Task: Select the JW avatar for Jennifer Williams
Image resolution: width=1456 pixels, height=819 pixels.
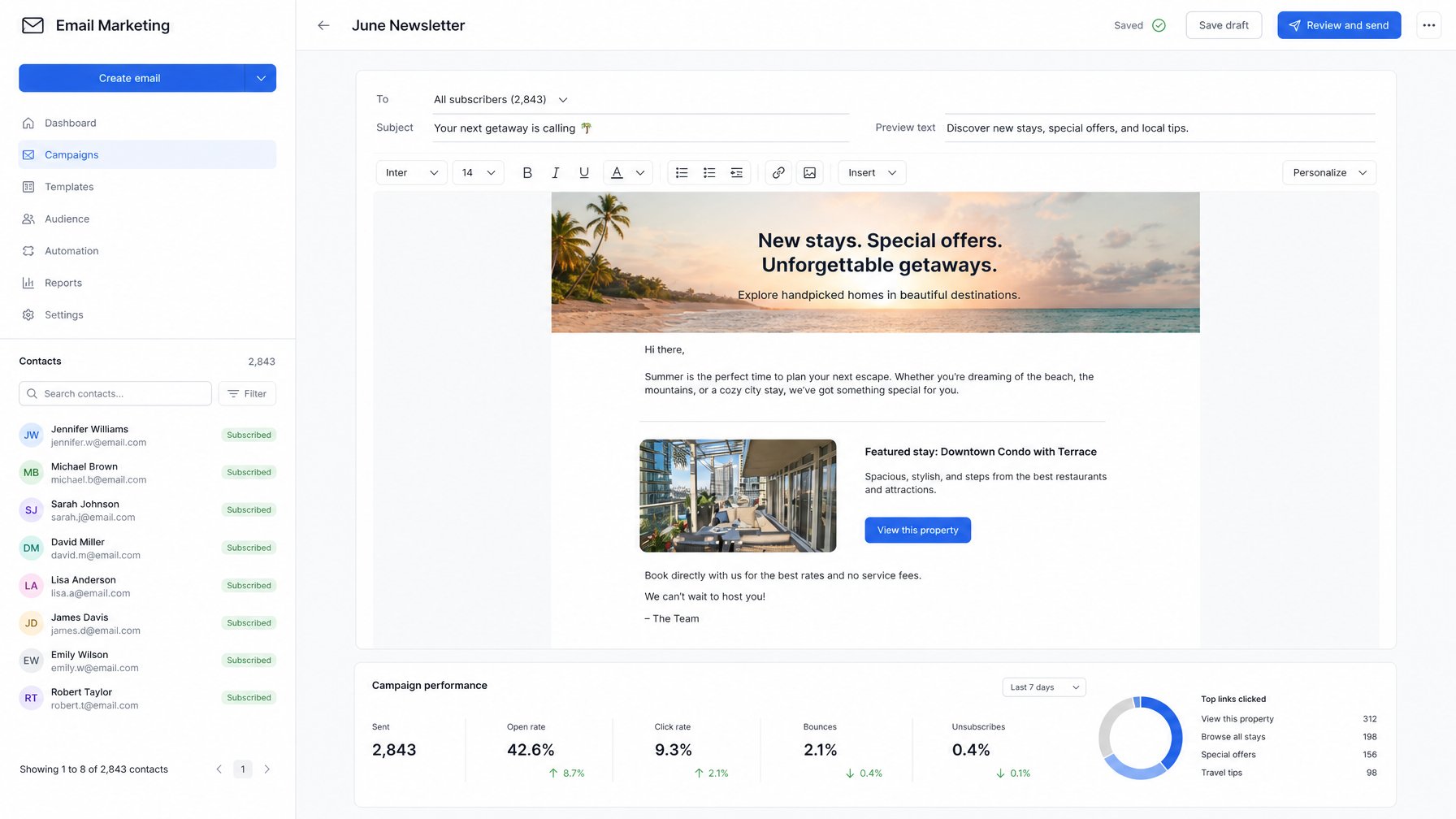Action: pos(31,435)
